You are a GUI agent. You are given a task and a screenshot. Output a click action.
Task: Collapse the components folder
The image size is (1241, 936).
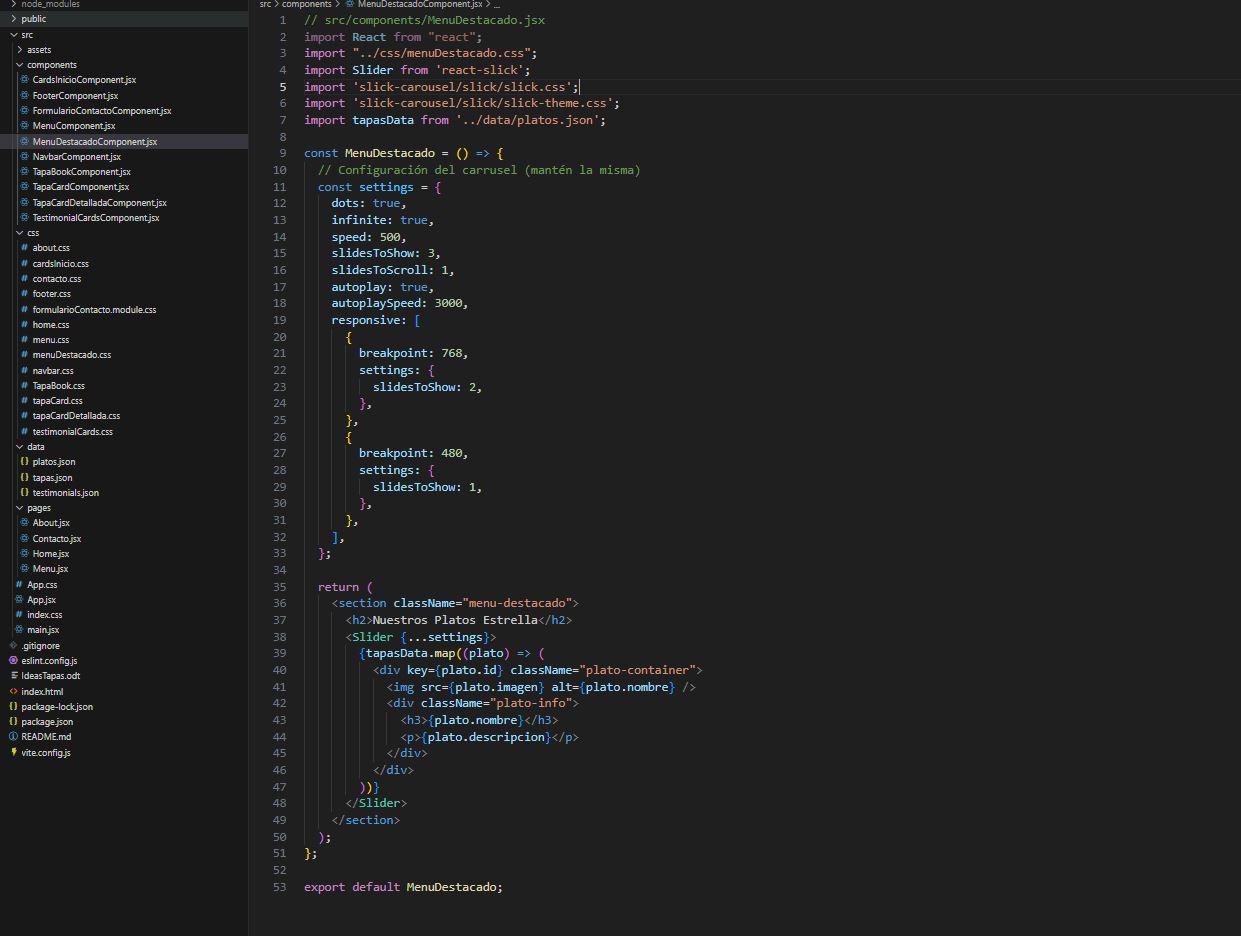[x=20, y=65]
